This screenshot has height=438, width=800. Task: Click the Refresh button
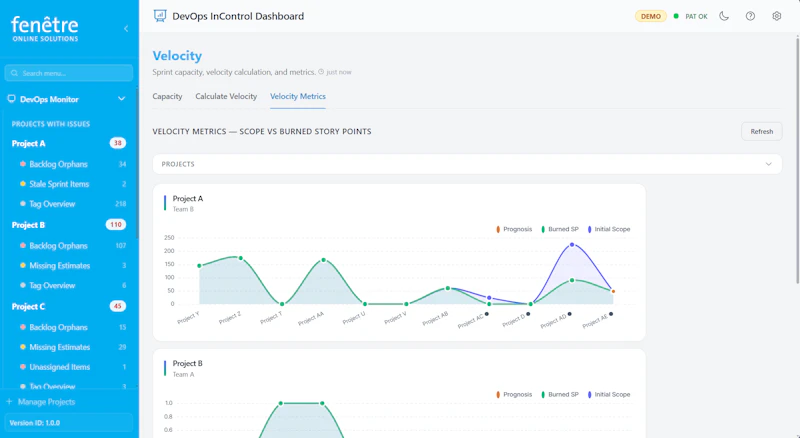761,132
